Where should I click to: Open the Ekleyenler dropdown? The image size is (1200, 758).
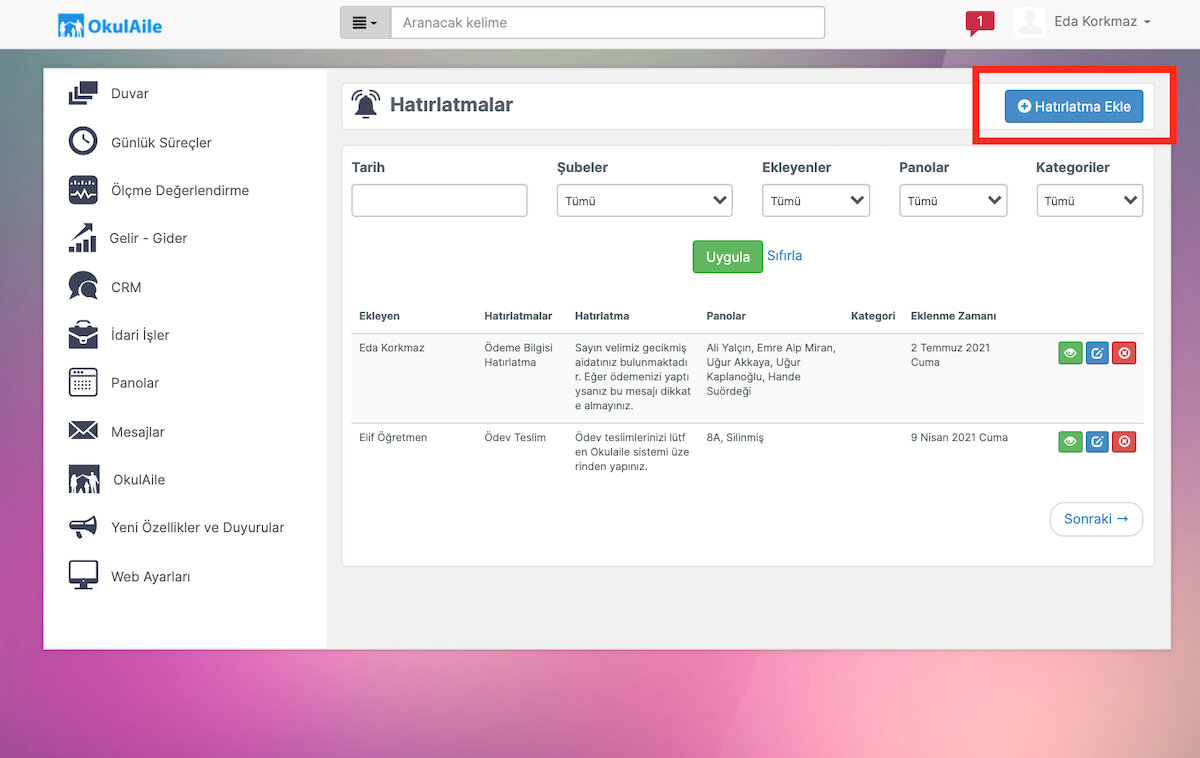(816, 201)
